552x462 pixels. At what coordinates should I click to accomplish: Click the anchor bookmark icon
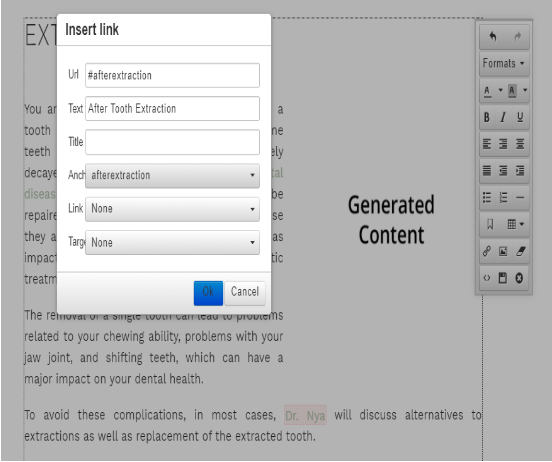click(490, 224)
